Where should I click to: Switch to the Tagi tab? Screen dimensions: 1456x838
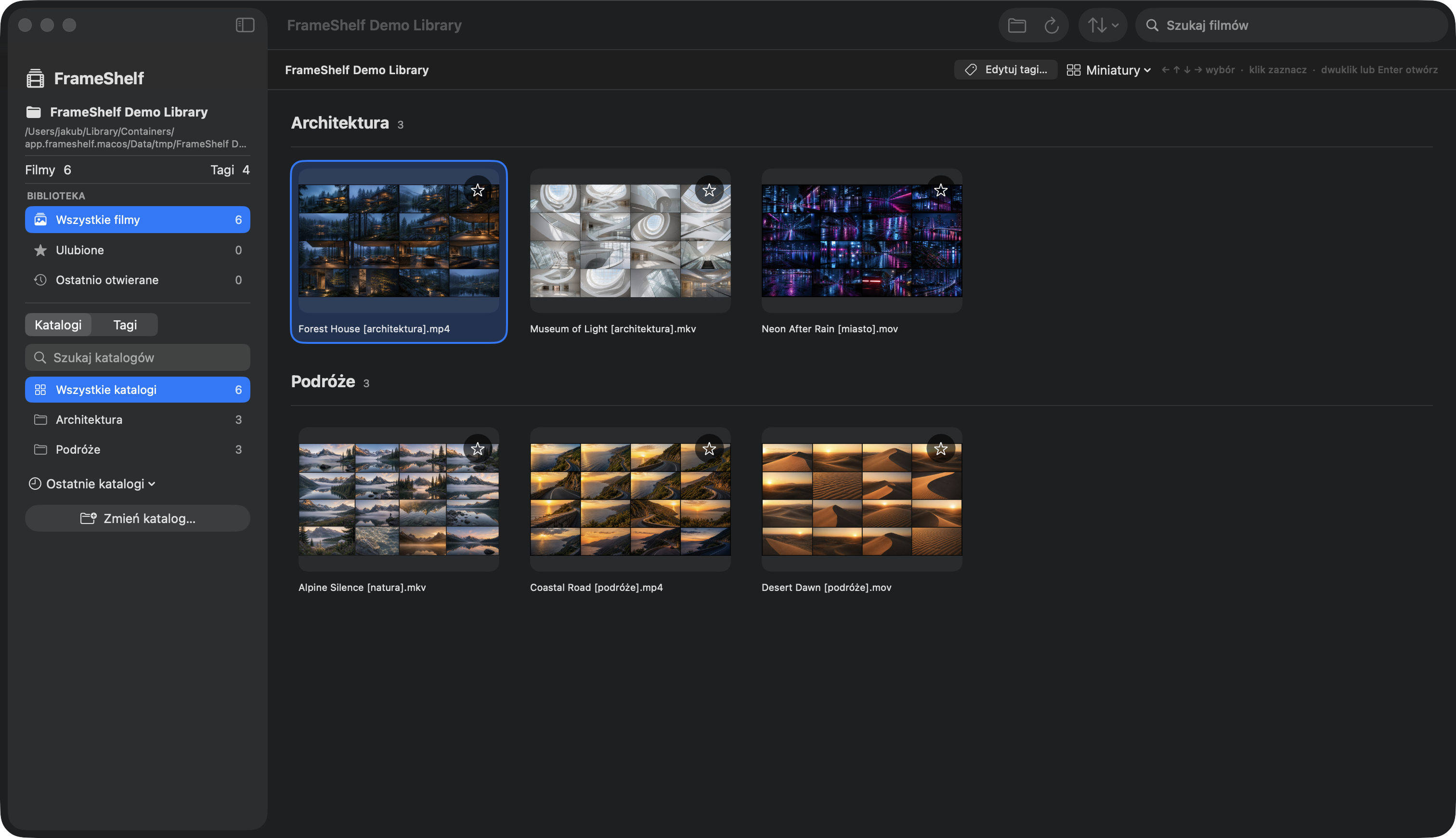(125, 325)
